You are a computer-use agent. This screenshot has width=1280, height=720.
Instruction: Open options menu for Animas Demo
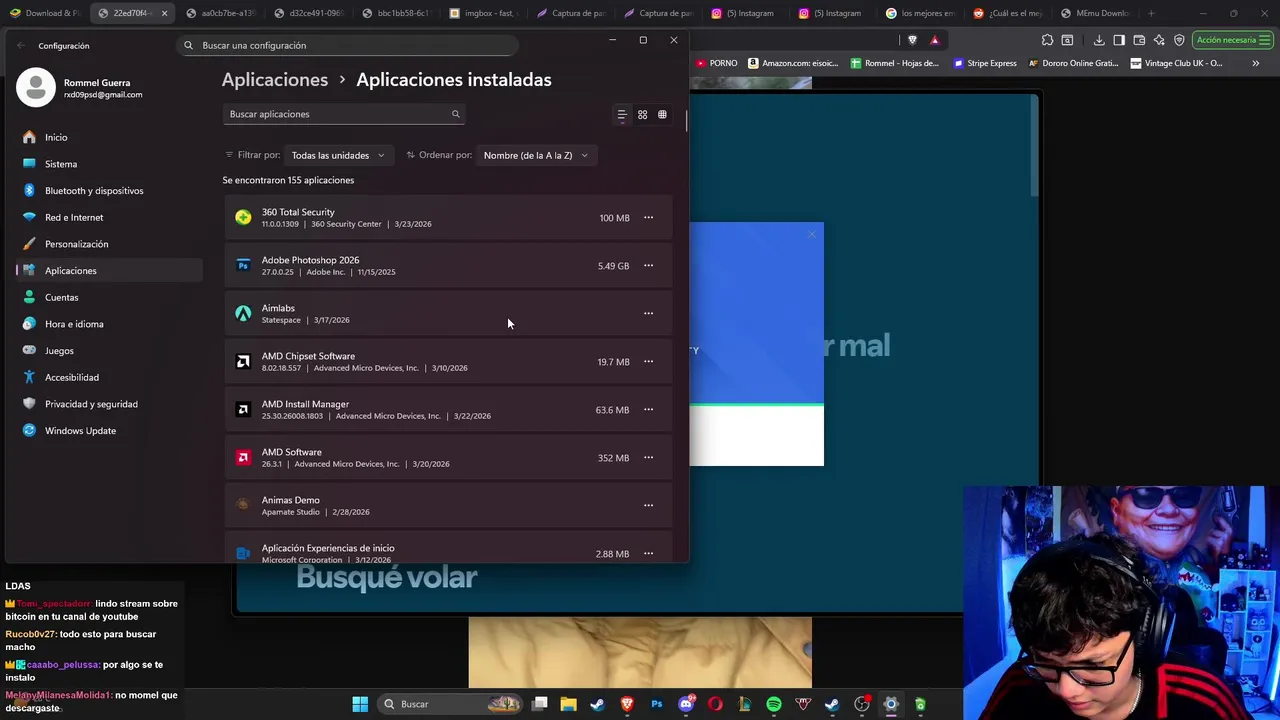[648, 506]
